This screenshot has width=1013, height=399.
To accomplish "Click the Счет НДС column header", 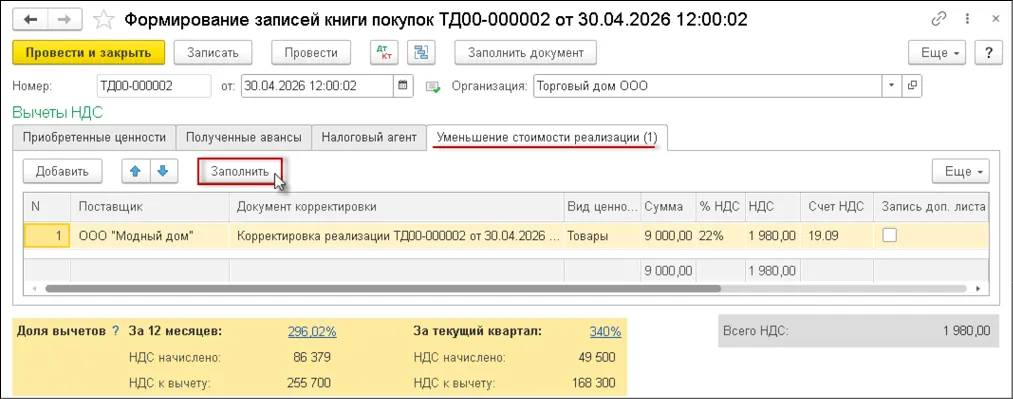I will click(837, 207).
